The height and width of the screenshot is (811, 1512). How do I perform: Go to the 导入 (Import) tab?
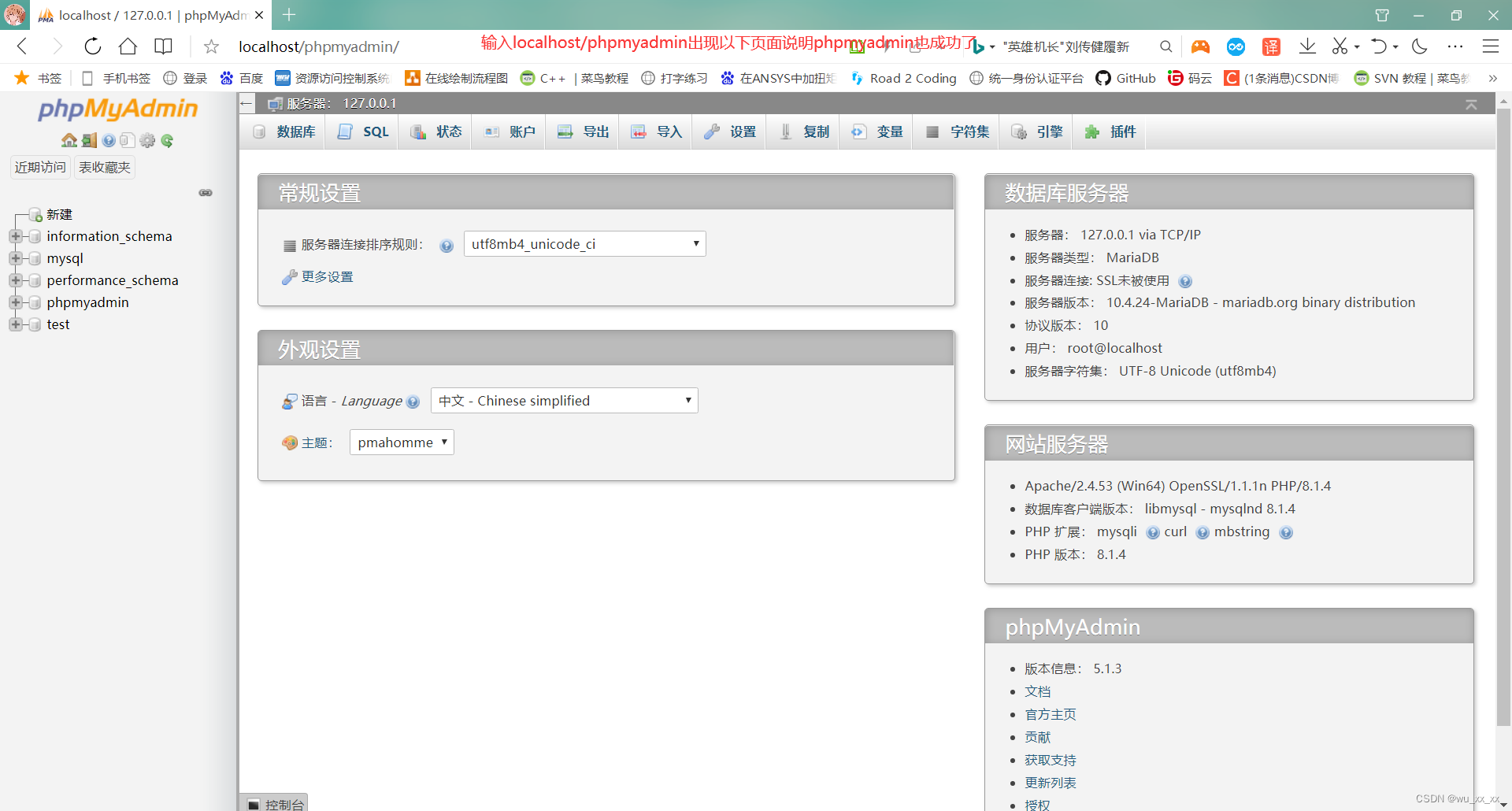655,131
